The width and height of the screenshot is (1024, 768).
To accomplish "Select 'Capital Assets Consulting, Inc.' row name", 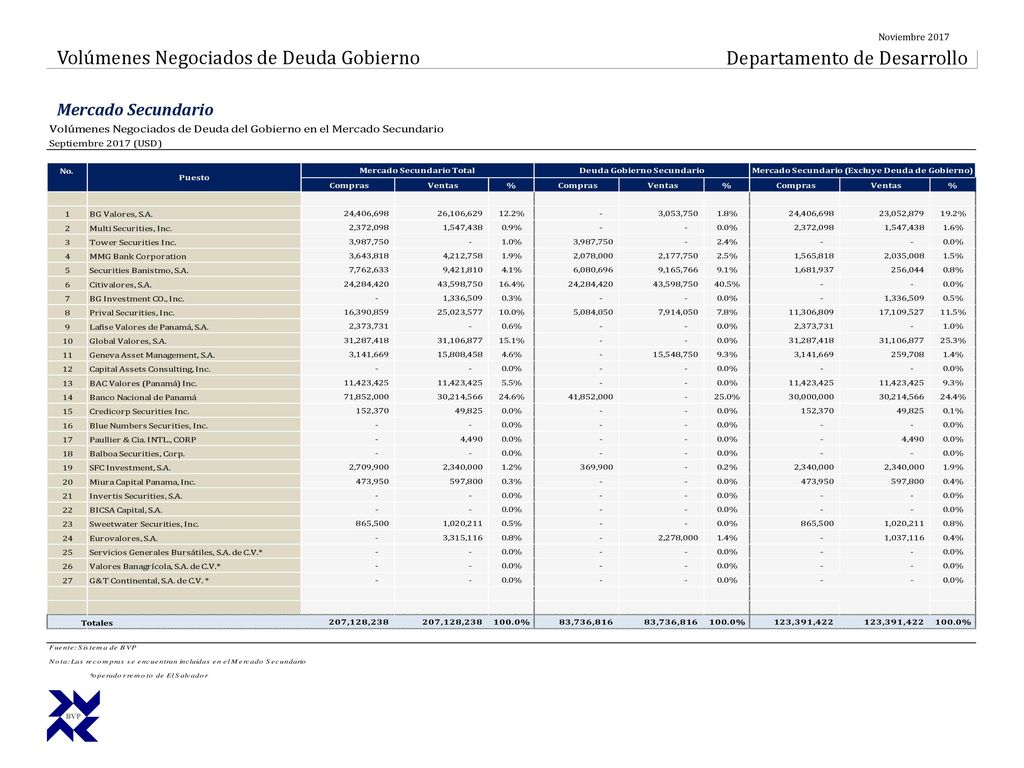I will tap(150, 370).
